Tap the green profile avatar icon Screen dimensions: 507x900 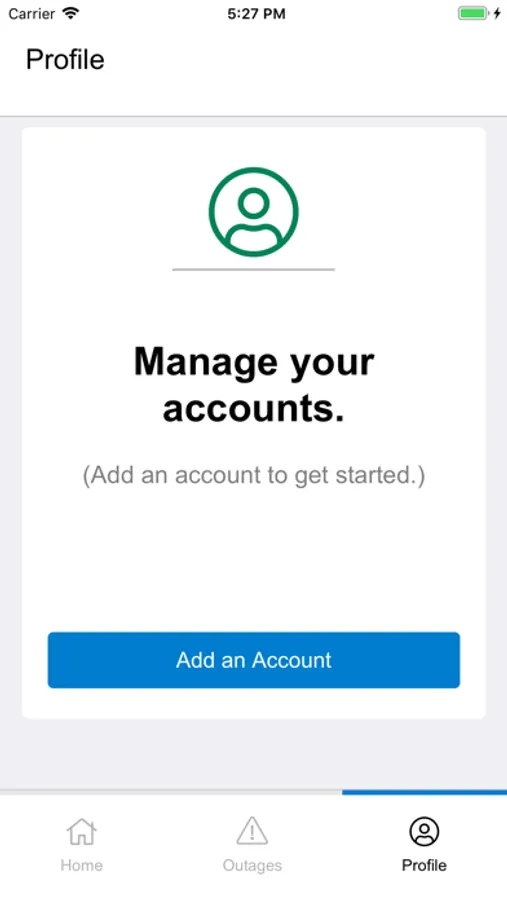(253, 212)
